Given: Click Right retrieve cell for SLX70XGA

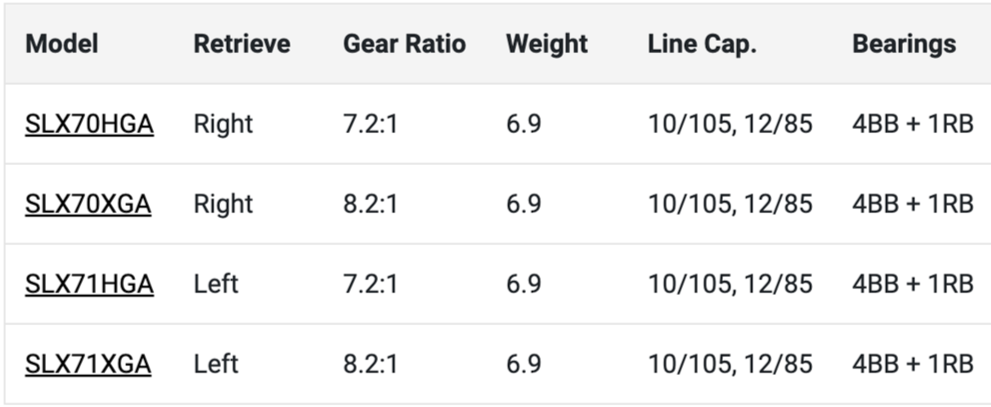Looking at the screenshot, I should (x=223, y=204).
